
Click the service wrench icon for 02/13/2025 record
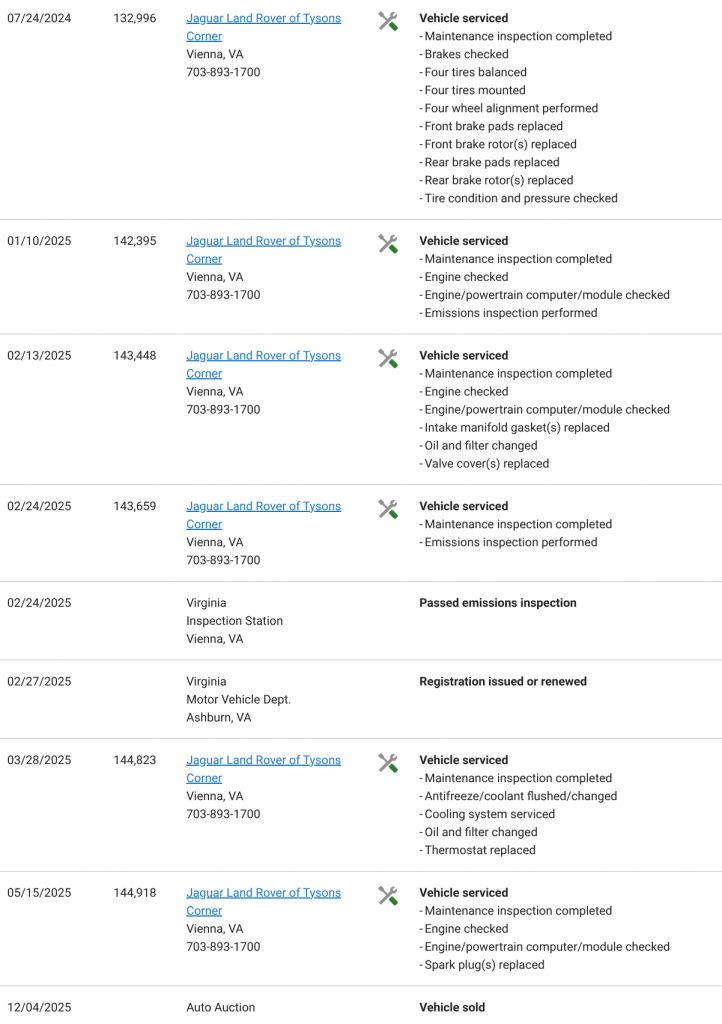coord(388,359)
